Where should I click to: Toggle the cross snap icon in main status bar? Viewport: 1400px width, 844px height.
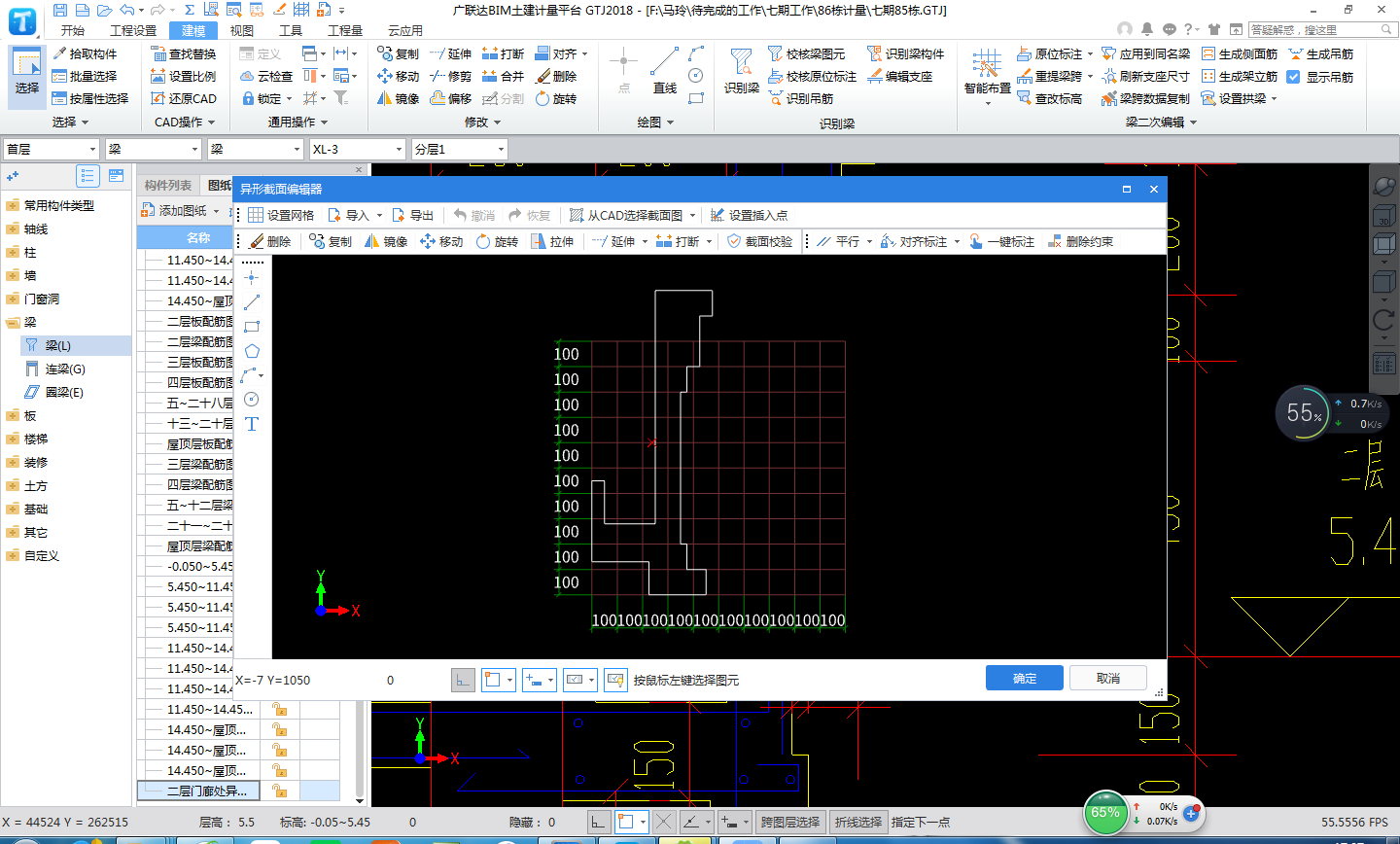point(664,822)
